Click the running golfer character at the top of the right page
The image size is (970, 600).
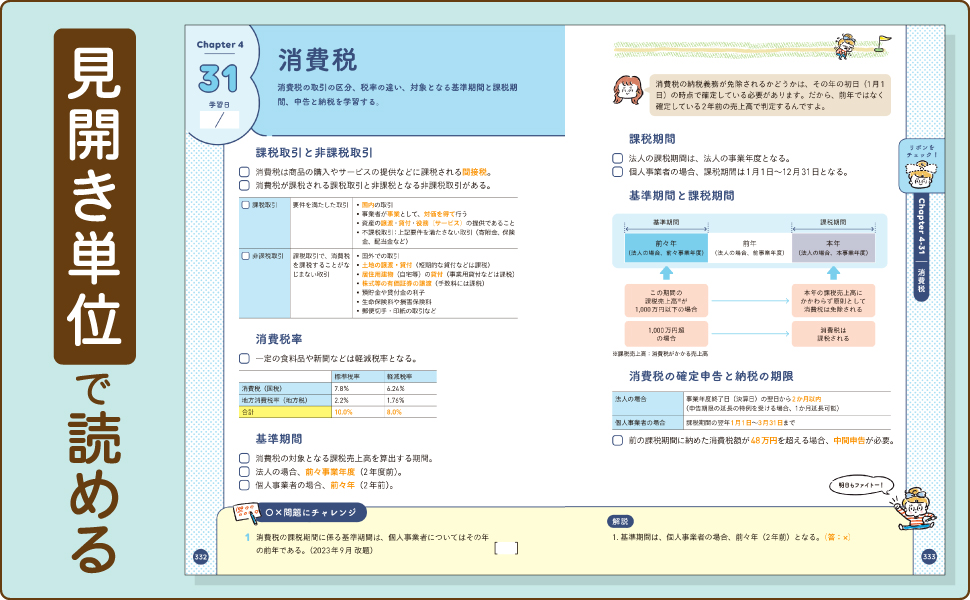pyautogui.click(x=845, y=46)
